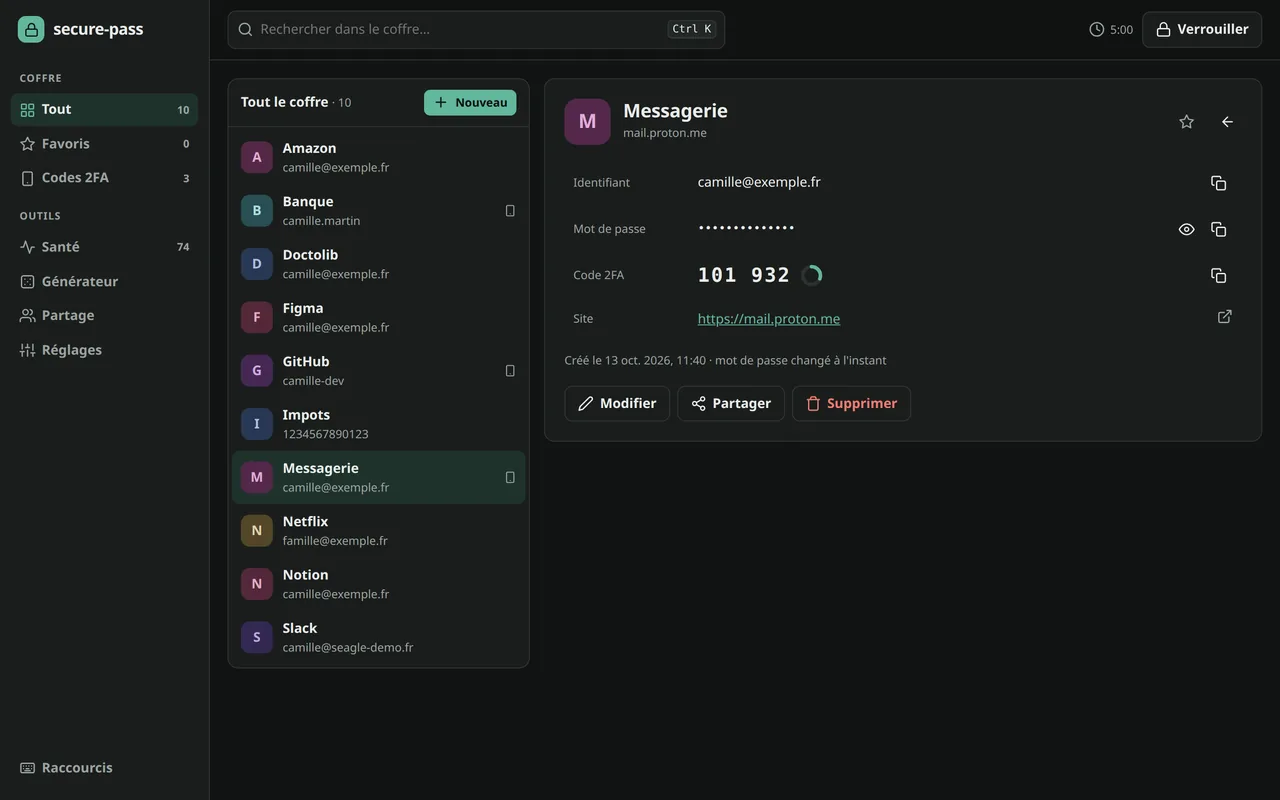Open the Générateur tool
The image size is (1280, 800).
tap(104, 282)
